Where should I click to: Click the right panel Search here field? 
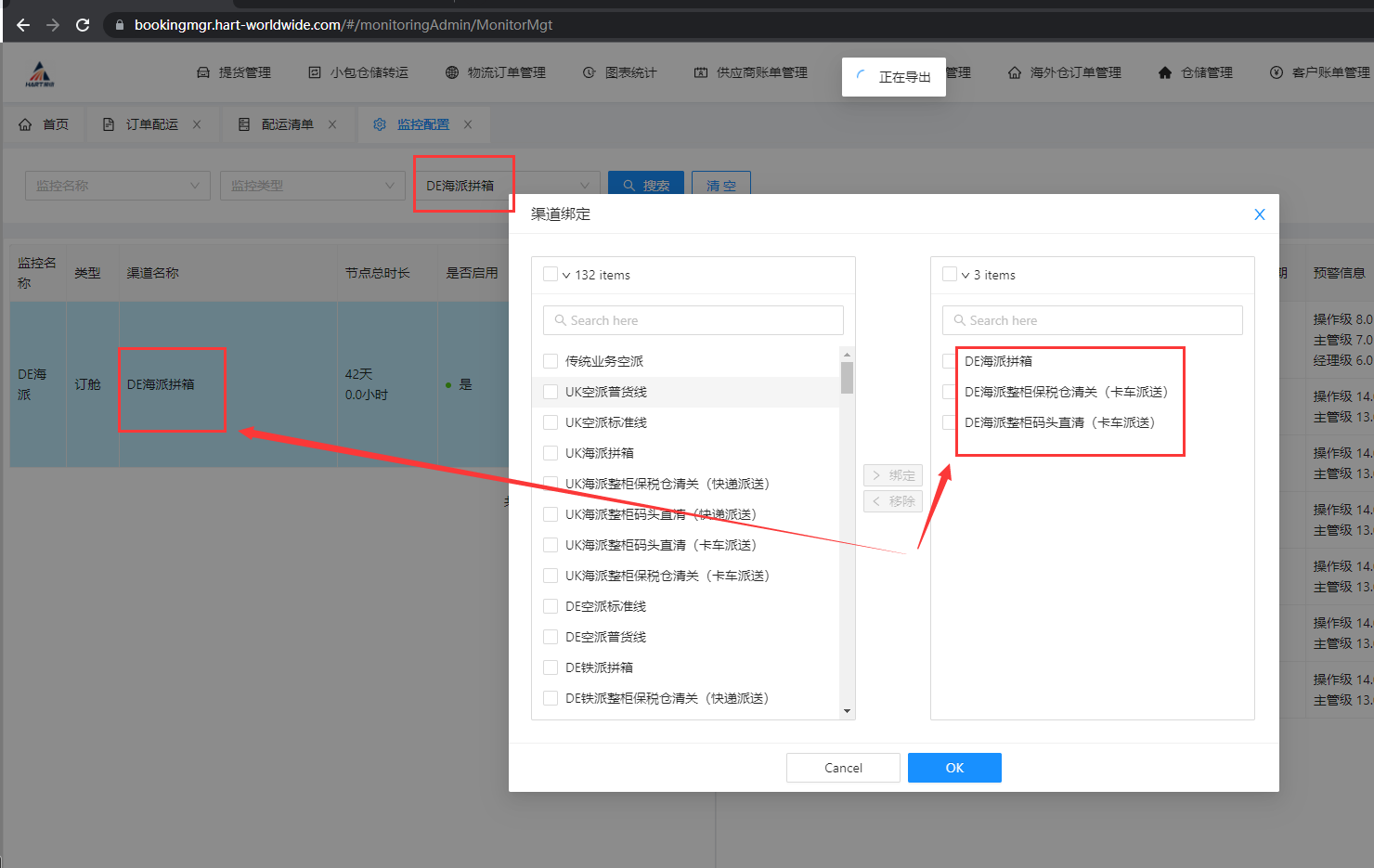click(1093, 320)
